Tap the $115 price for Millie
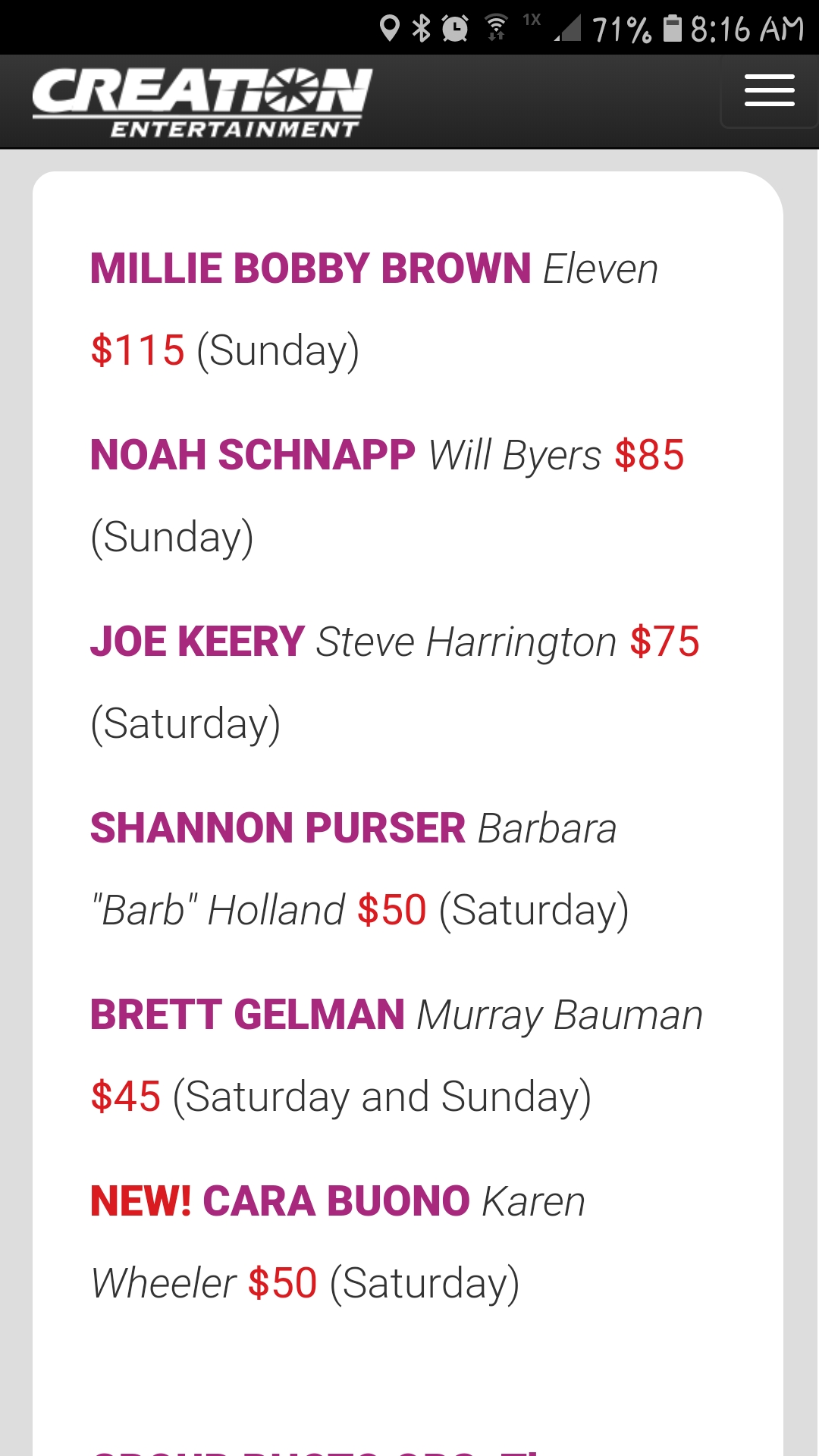 (137, 350)
